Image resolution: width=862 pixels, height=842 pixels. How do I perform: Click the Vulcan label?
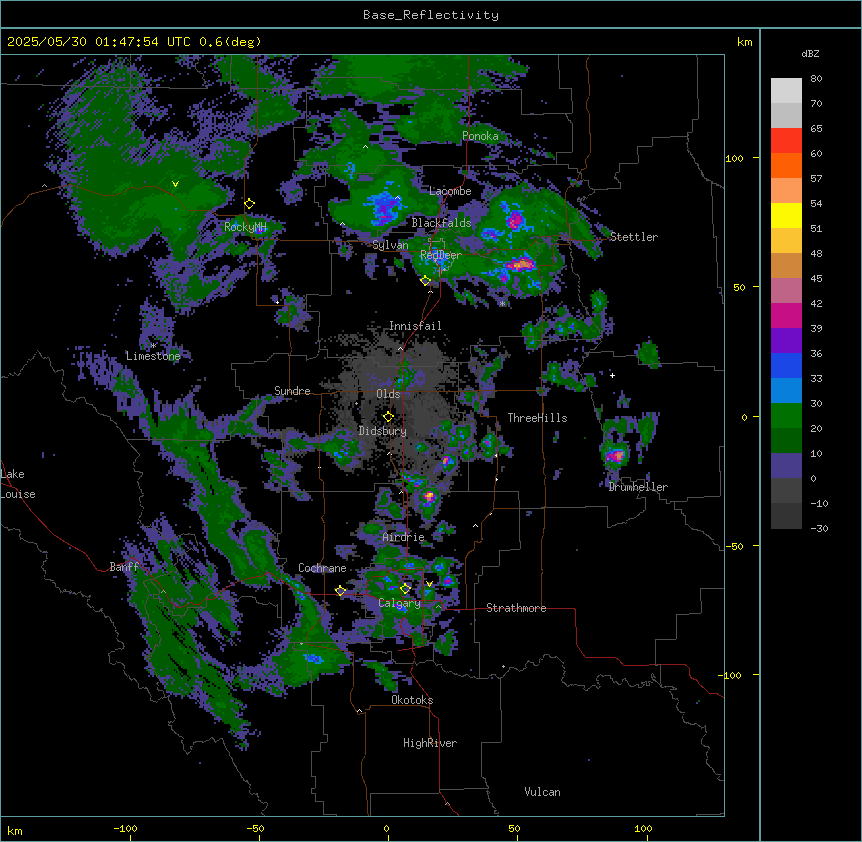pos(542,792)
